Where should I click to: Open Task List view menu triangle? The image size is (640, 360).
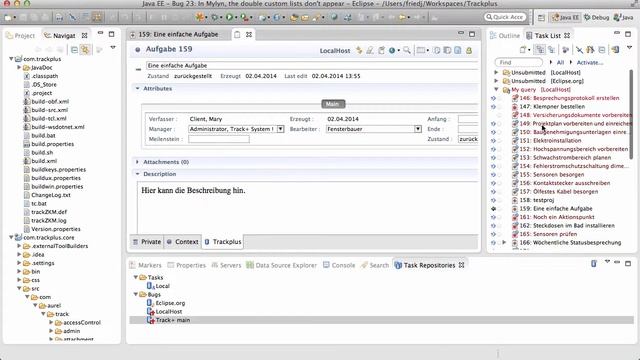629,48
